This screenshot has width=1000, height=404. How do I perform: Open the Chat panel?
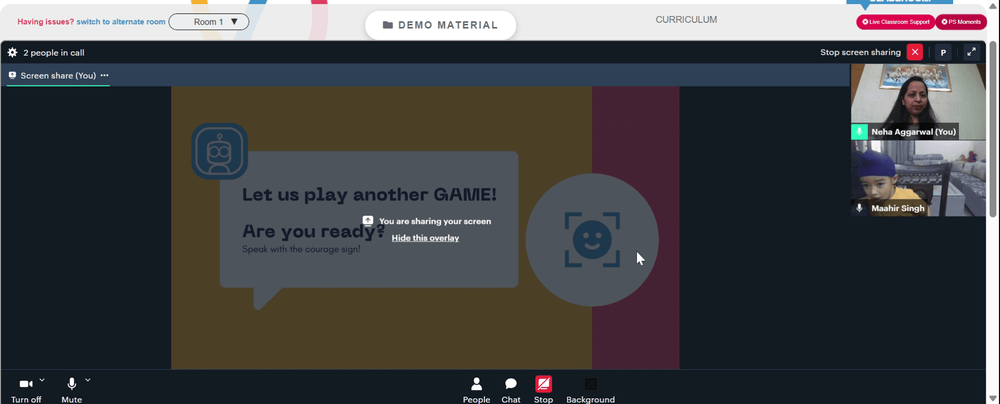pyautogui.click(x=511, y=391)
